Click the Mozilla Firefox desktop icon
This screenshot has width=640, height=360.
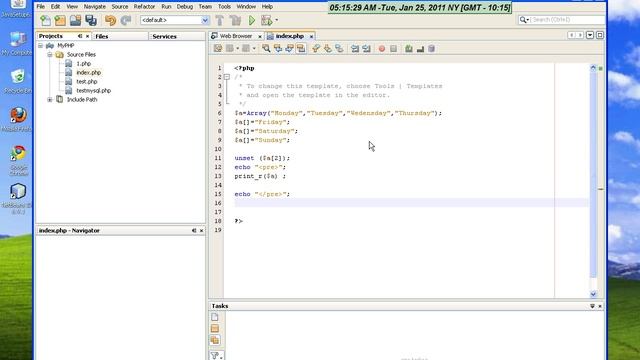18,119
